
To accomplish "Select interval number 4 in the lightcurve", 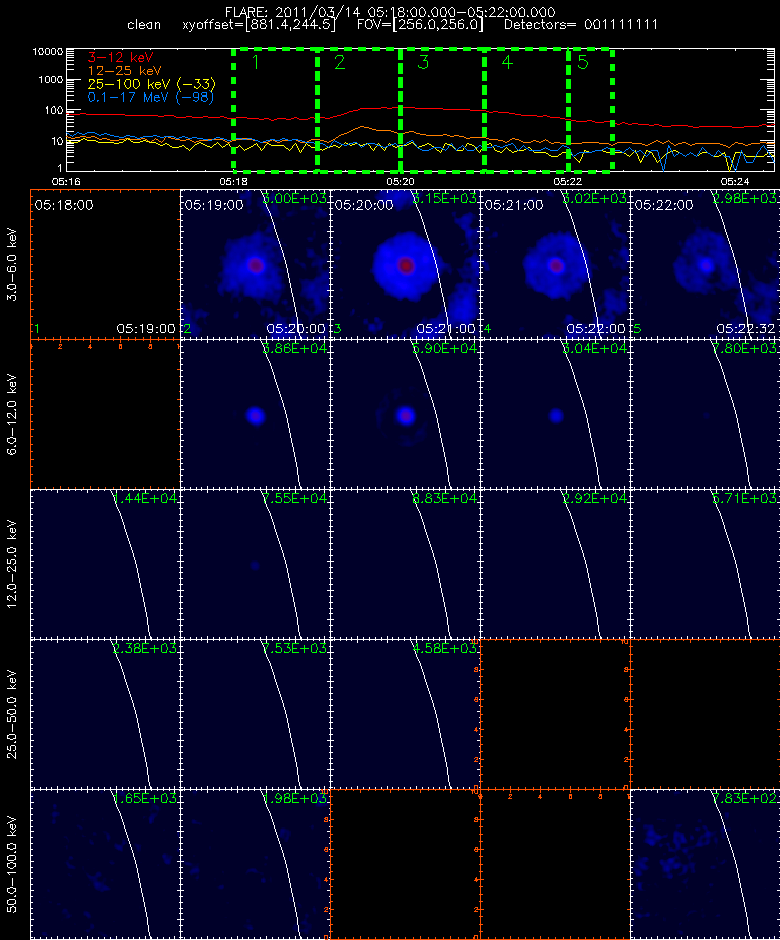I will tap(507, 62).
